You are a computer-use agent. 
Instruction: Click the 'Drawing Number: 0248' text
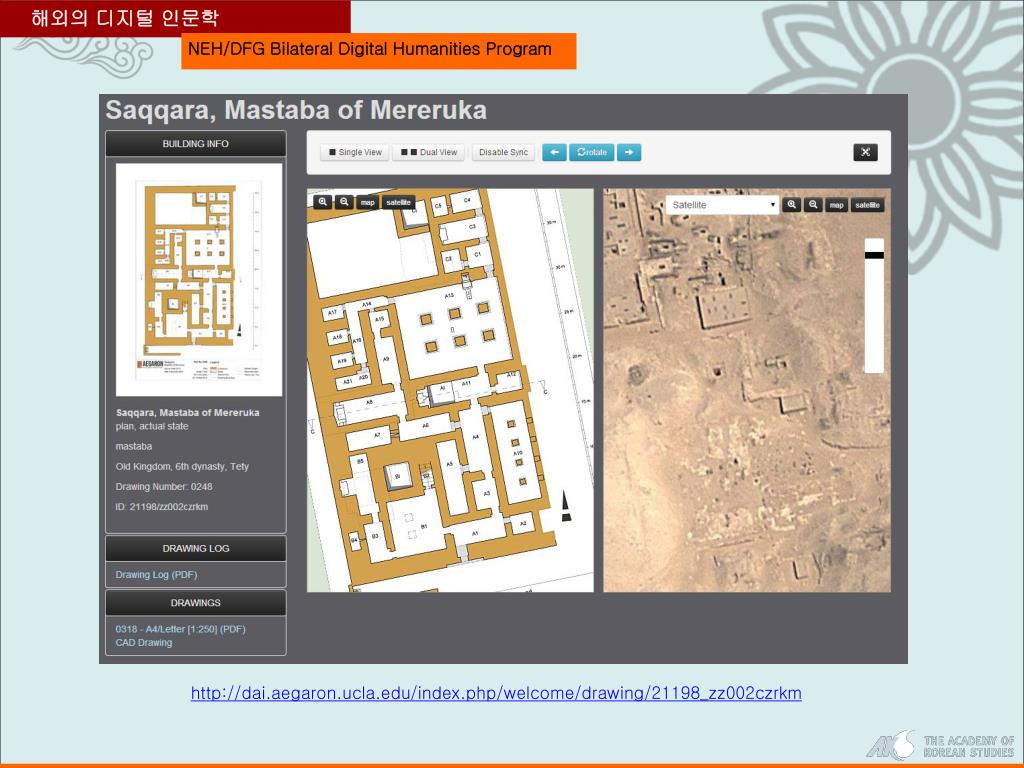(164, 487)
